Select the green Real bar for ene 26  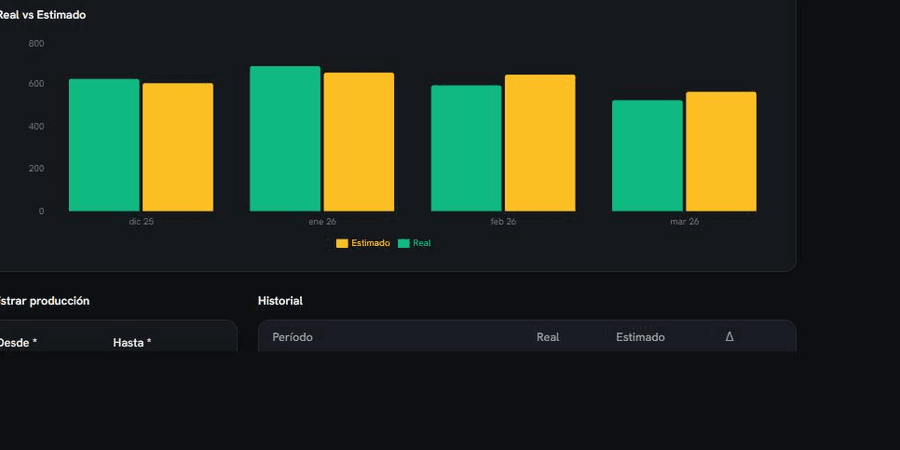pos(285,139)
